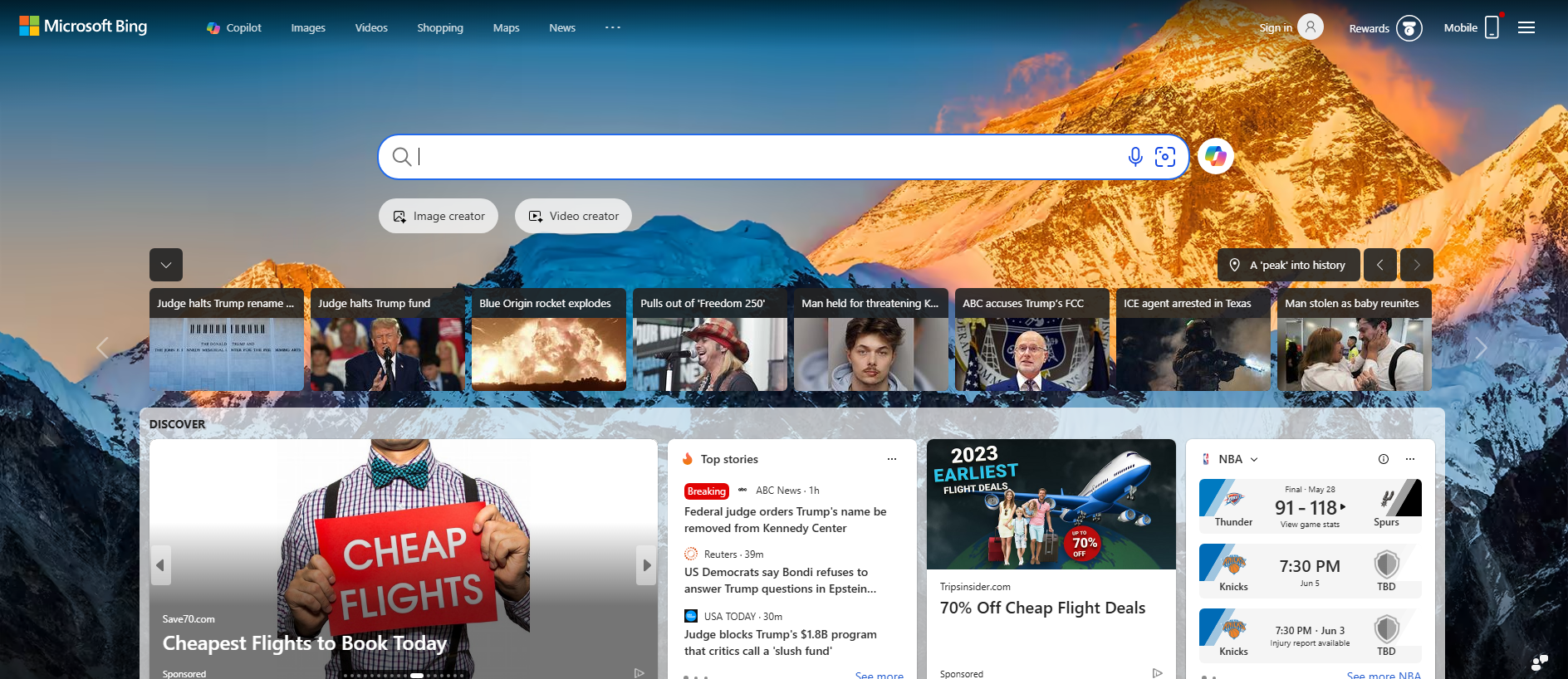Open 'ICE agent arrested in Texas' card

[x=1193, y=339]
